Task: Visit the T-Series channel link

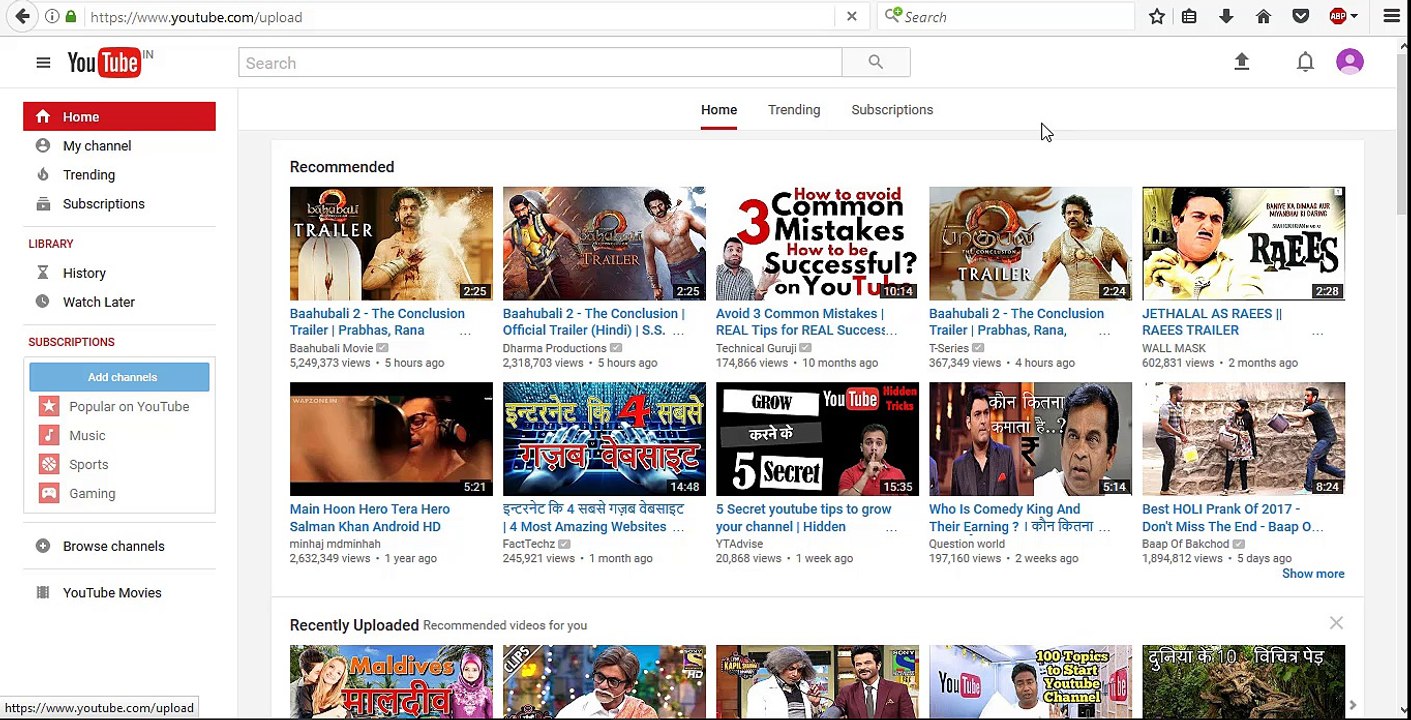Action: click(x=949, y=348)
